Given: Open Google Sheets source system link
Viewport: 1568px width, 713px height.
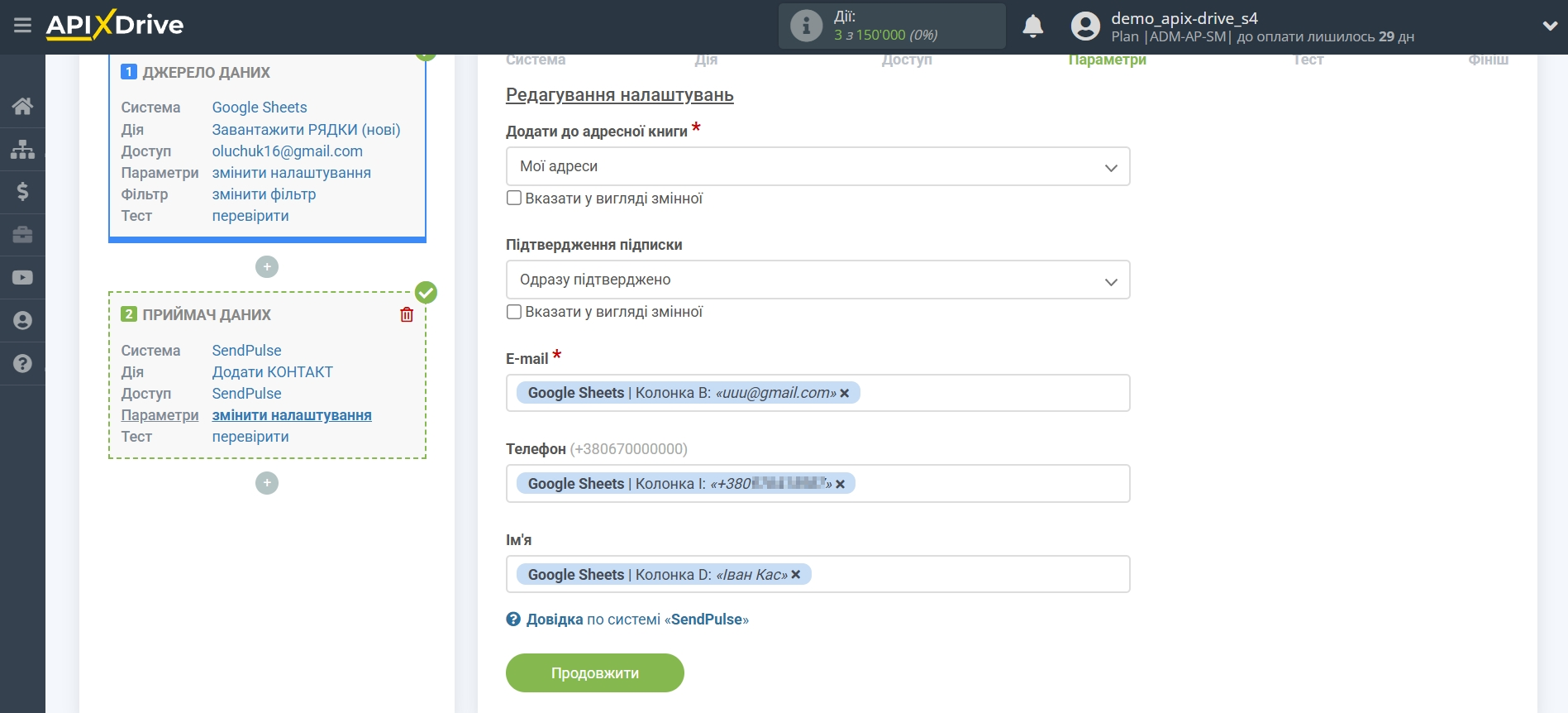Looking at the screenshot, I should (260, 108).
